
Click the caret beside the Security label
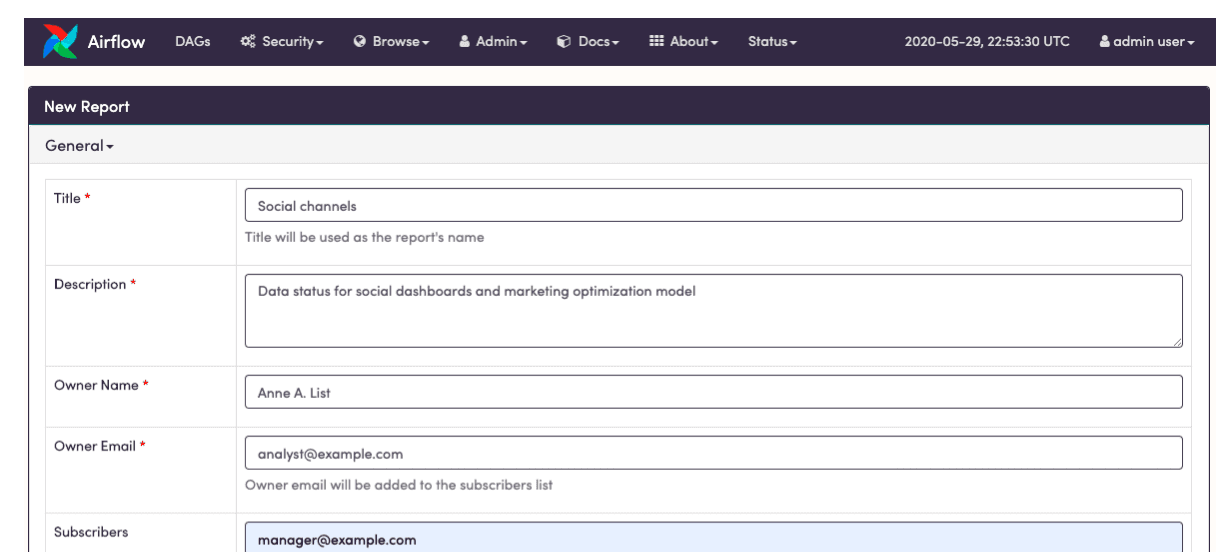click(320, 43)
